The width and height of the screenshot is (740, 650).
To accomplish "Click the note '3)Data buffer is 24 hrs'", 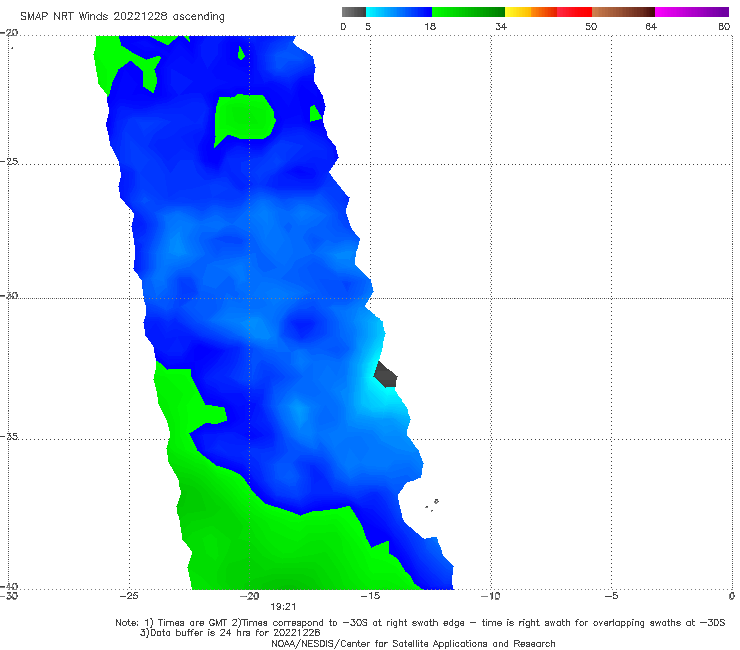I will 230,633.
